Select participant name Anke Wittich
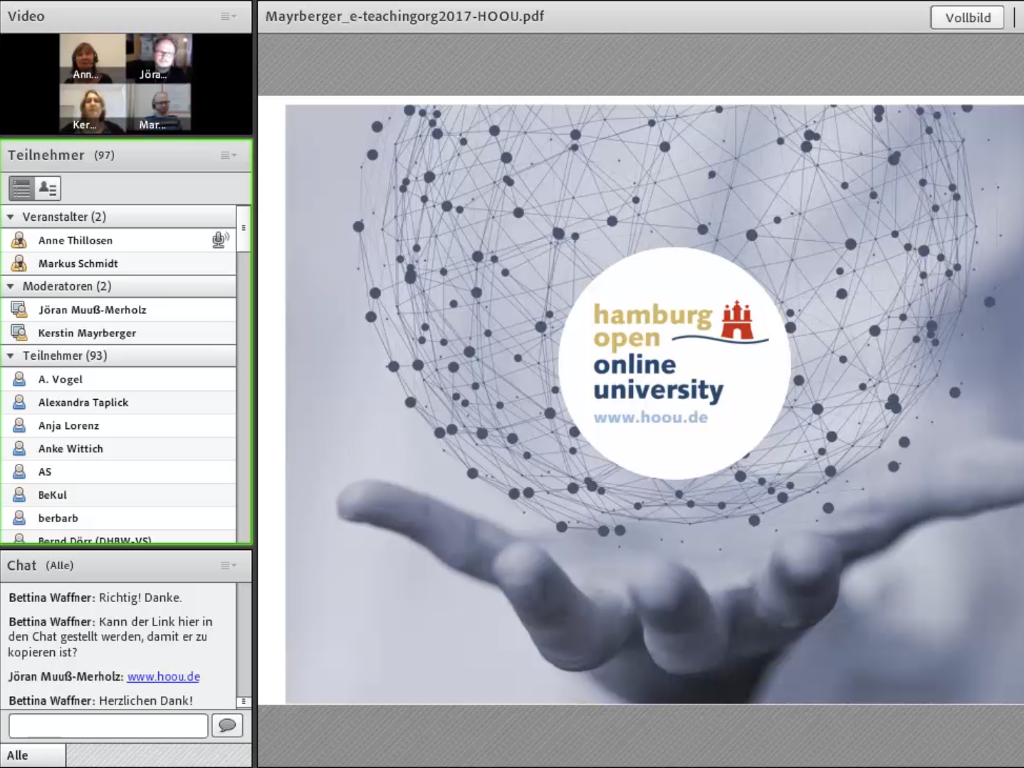The height and width of the screenshot is (768, 1024). point(71,449)
